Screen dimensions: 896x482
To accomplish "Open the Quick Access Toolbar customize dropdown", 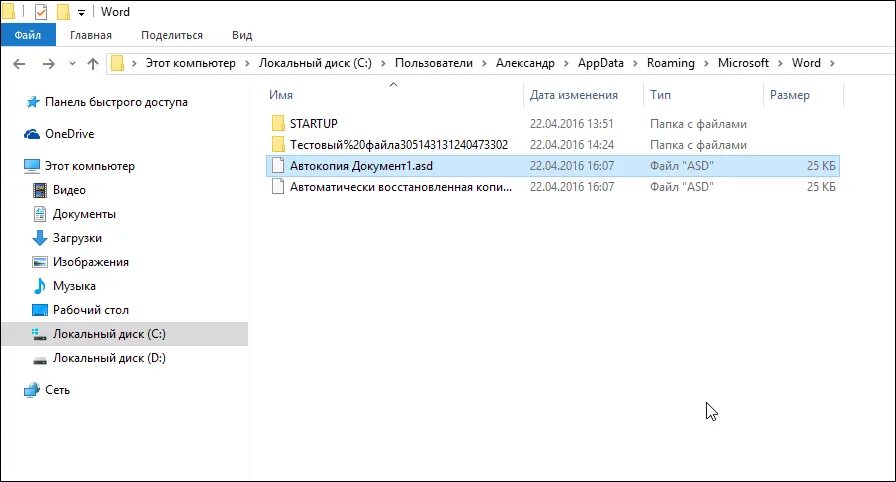I will (x=81, y=13).
